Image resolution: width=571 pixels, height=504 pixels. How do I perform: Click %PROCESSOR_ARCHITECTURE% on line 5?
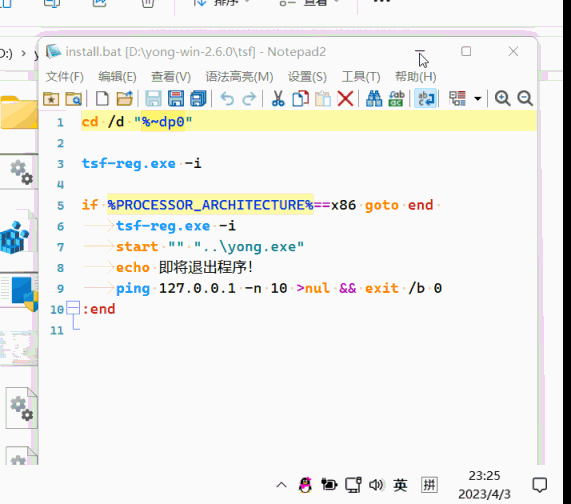click(x=210, y=205)
